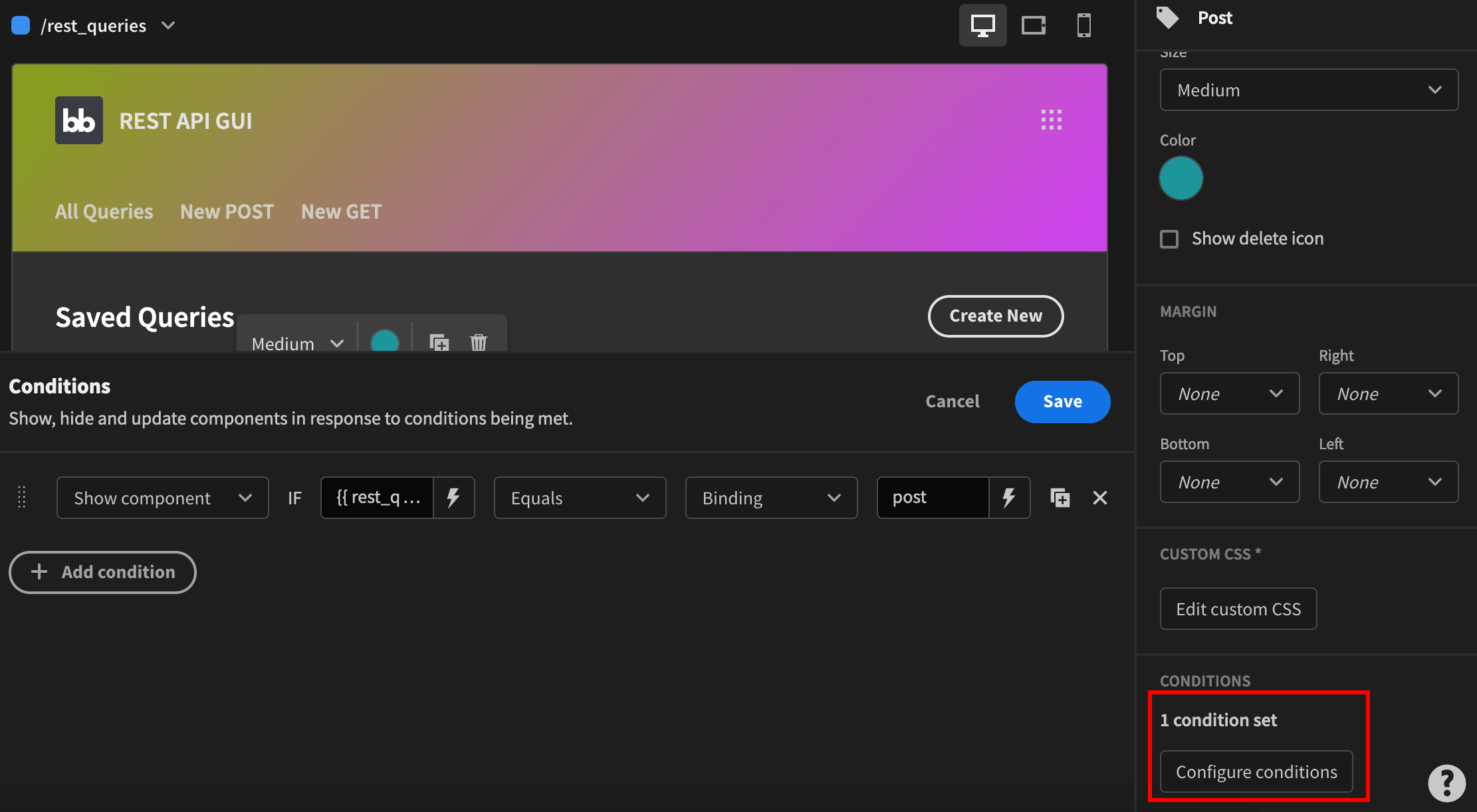Click Add condition button

[x=102, y=572]
